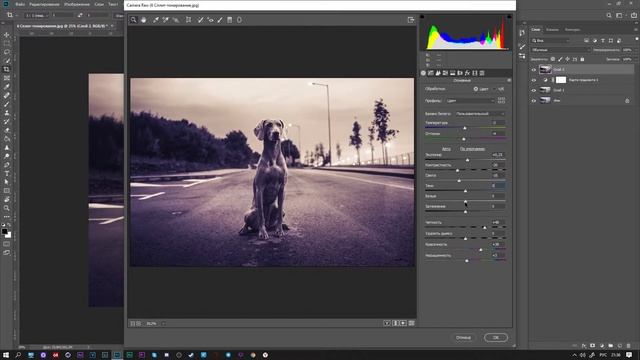This screenshot has width=640, height=360.
Task: Open the Редактирование menu
Action: [44, 4]
